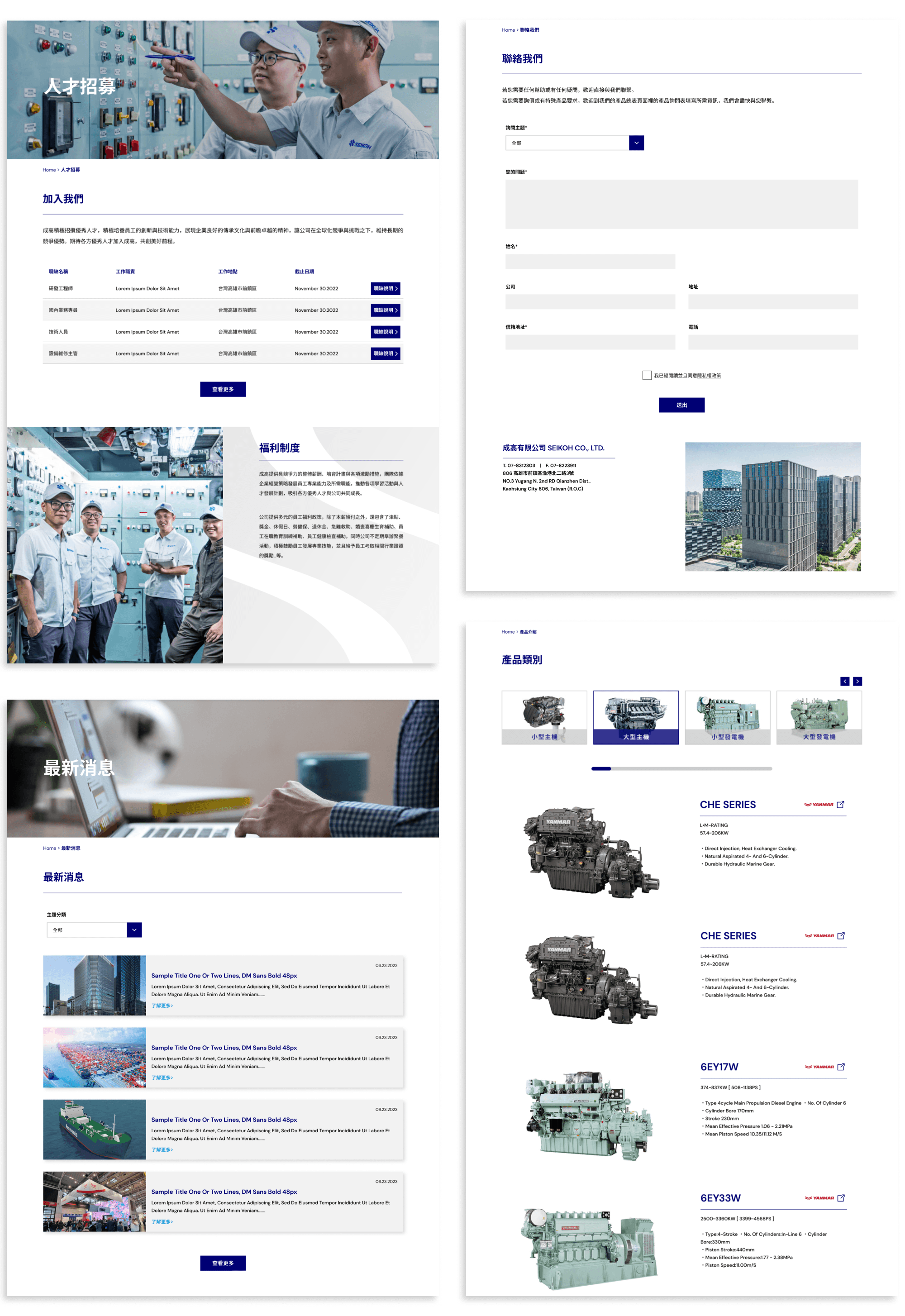Open YANMAR external link beside second CHE SERIES
This screenshot has width=905, height=1316.
click(842, 936)
